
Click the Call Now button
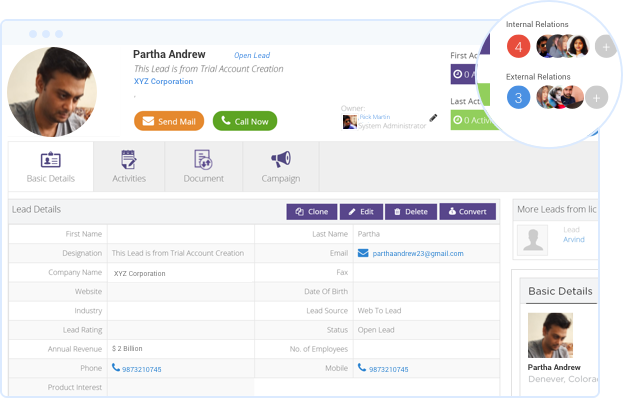[245, 121]
